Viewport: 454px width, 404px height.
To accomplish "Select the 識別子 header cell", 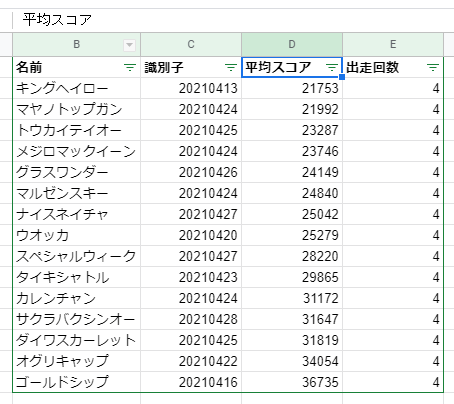I will (191, 67).
